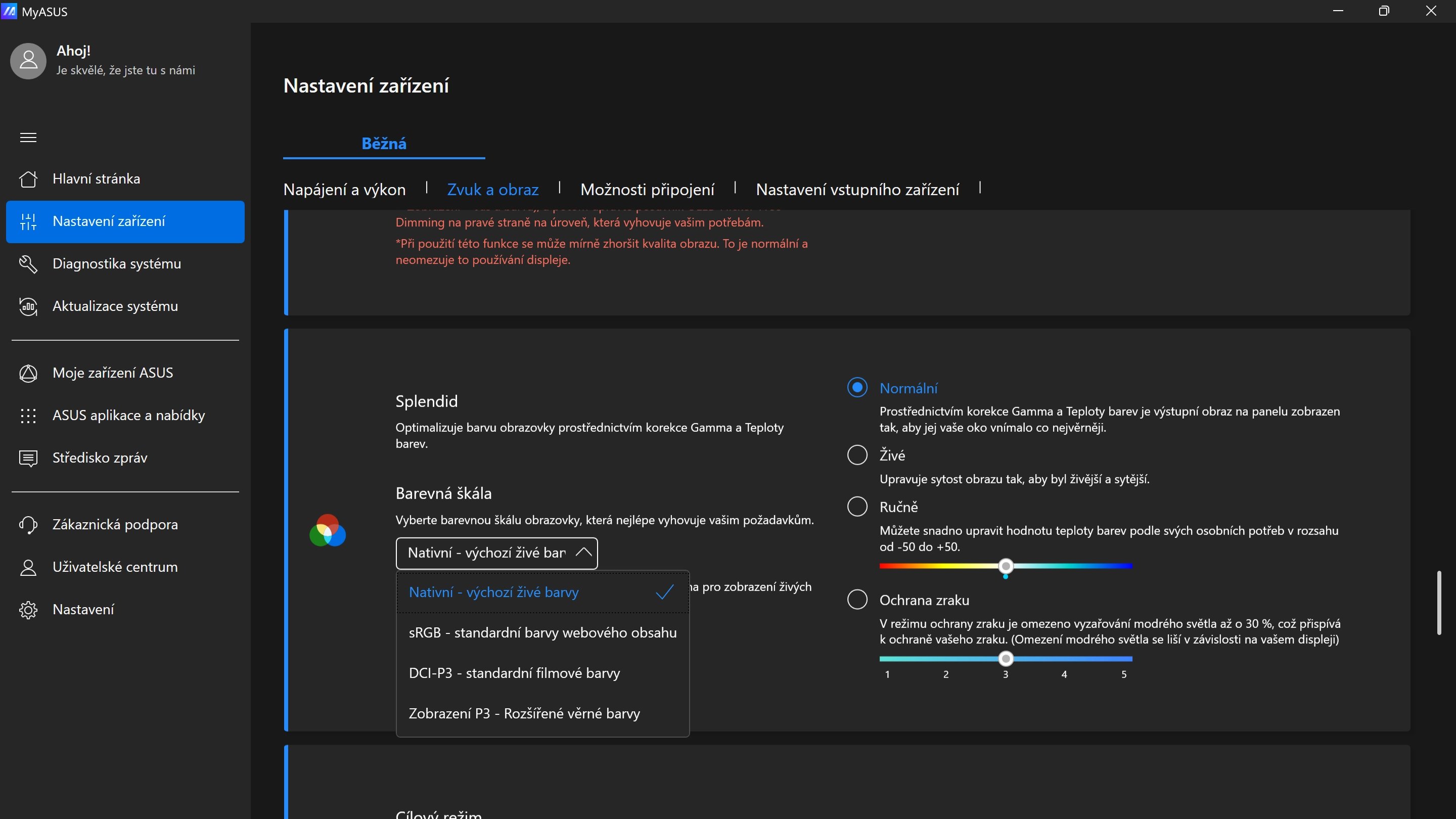Click Středisko zpráv message icon
The width and height of the screenshot is (1456, 819).
tap(28, 458)
